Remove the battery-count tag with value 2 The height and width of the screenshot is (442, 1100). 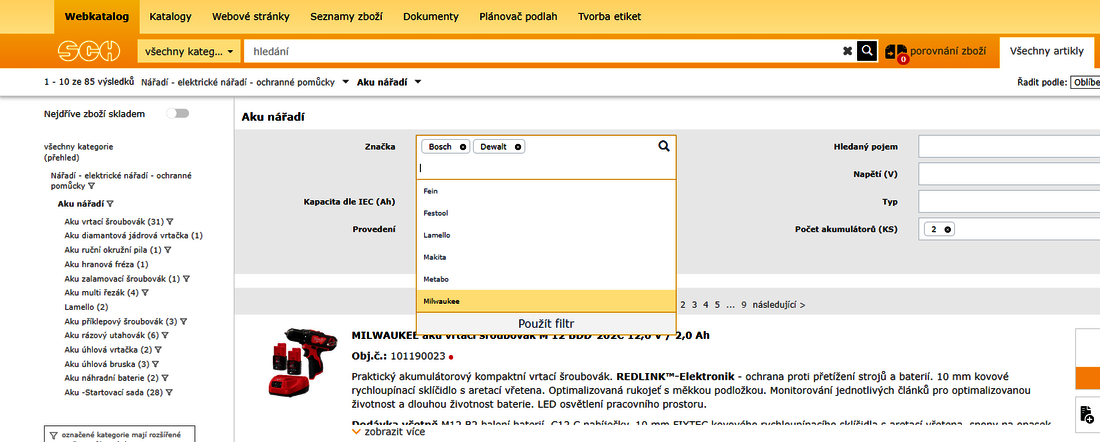(947, 229)
